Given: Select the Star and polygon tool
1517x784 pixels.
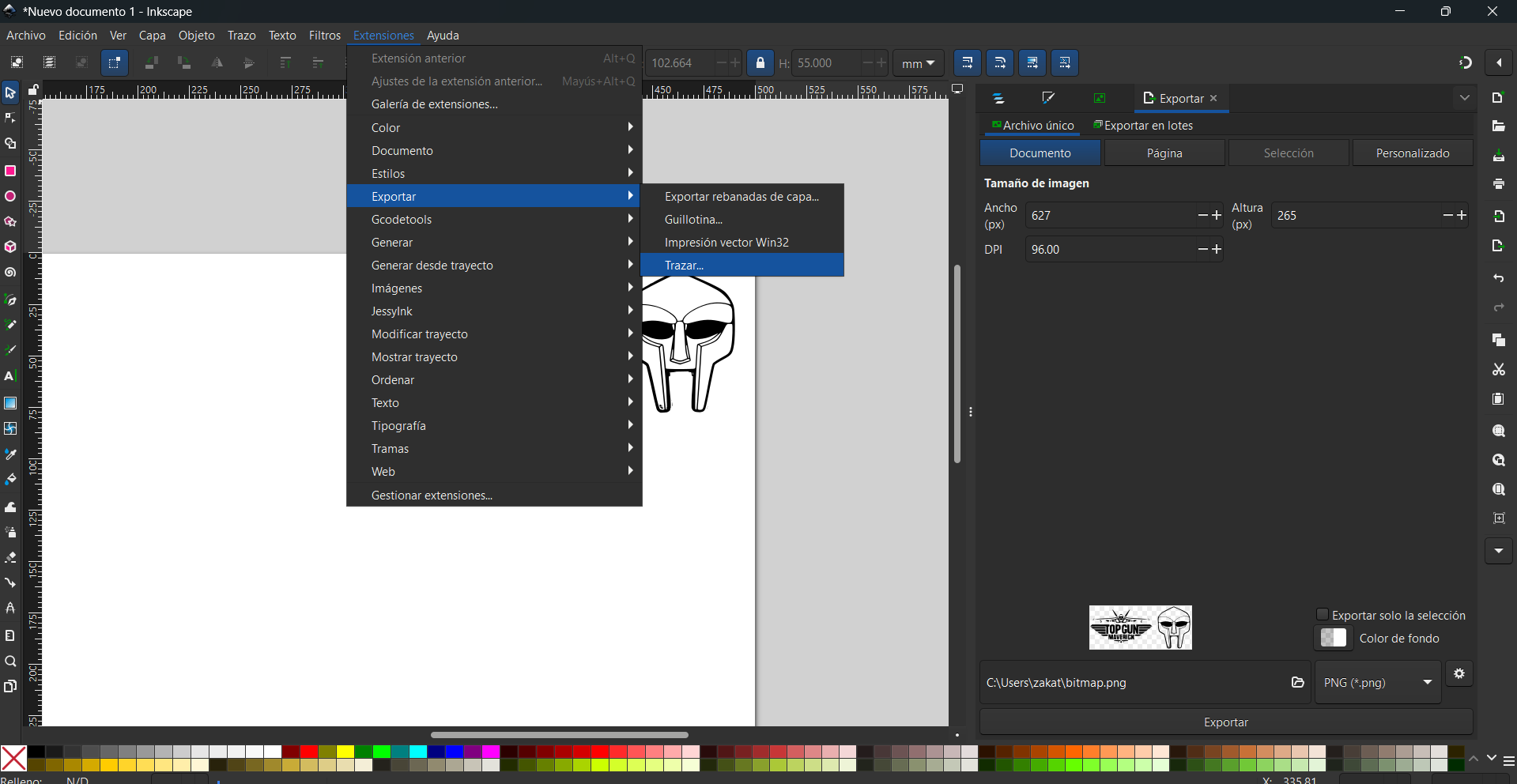Looking at the screenshot, I should pyautogui.click(x=10, y=222).
